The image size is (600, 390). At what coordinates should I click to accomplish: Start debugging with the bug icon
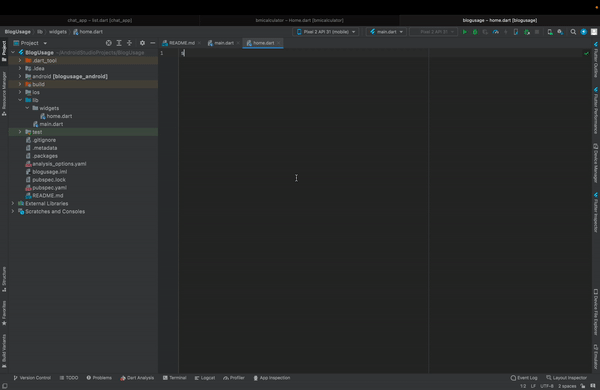pyautogui.click(x=475, y=32)
